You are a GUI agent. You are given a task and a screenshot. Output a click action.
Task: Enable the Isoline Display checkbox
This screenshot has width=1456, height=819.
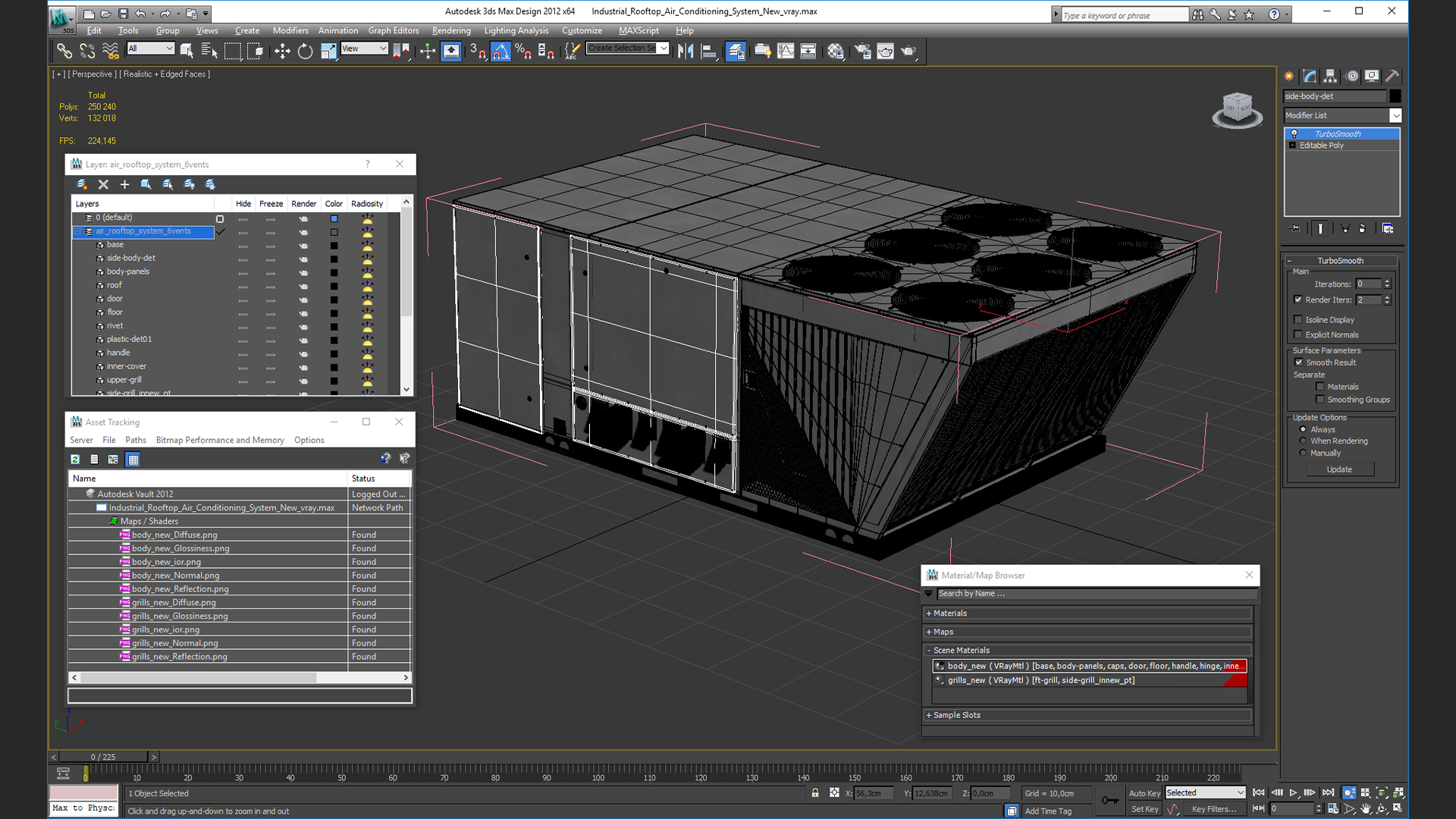(x=1298, y=319)
